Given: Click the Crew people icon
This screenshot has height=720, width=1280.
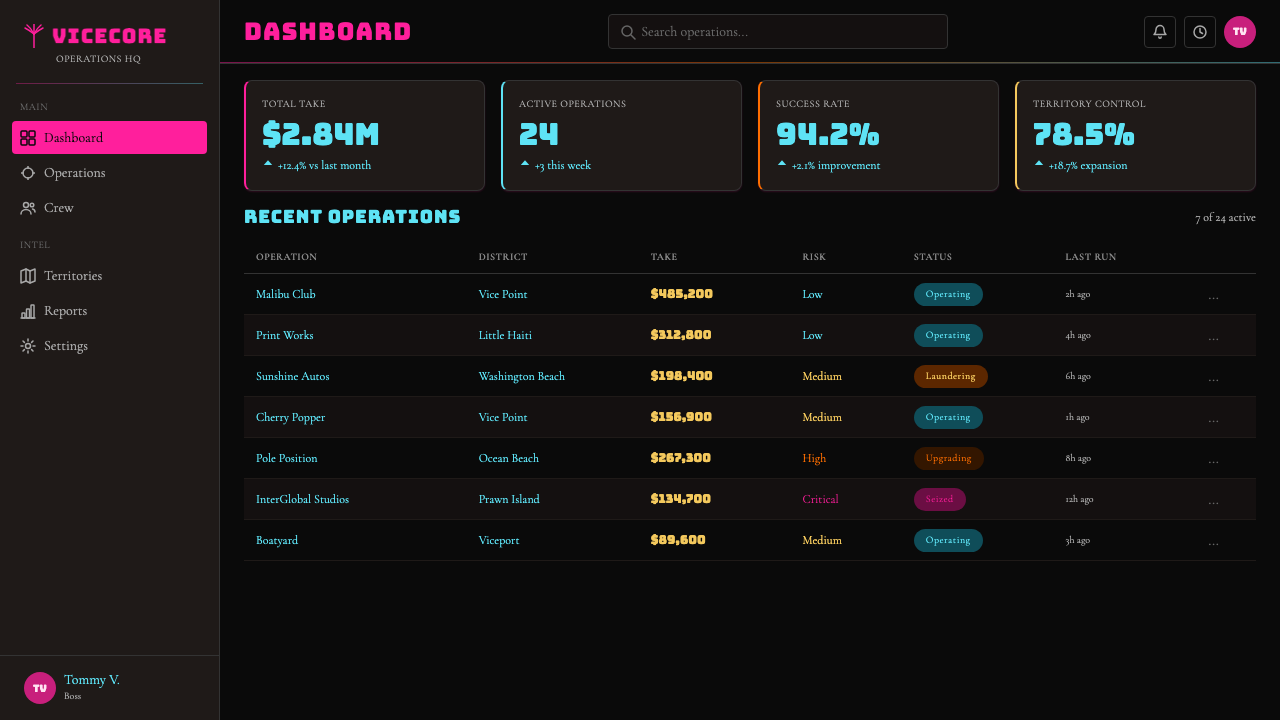Looking at the screenshot, I should 28,208.
